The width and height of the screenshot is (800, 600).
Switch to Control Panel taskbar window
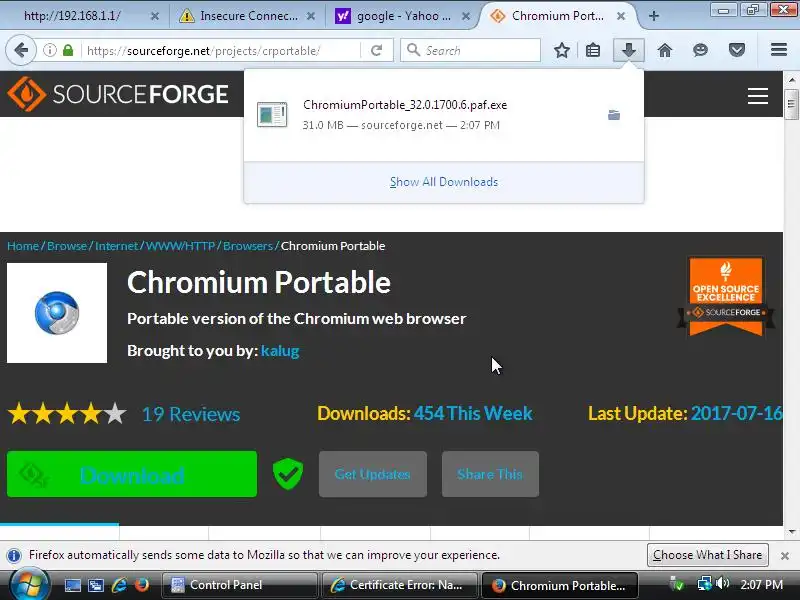pos(239,585)
